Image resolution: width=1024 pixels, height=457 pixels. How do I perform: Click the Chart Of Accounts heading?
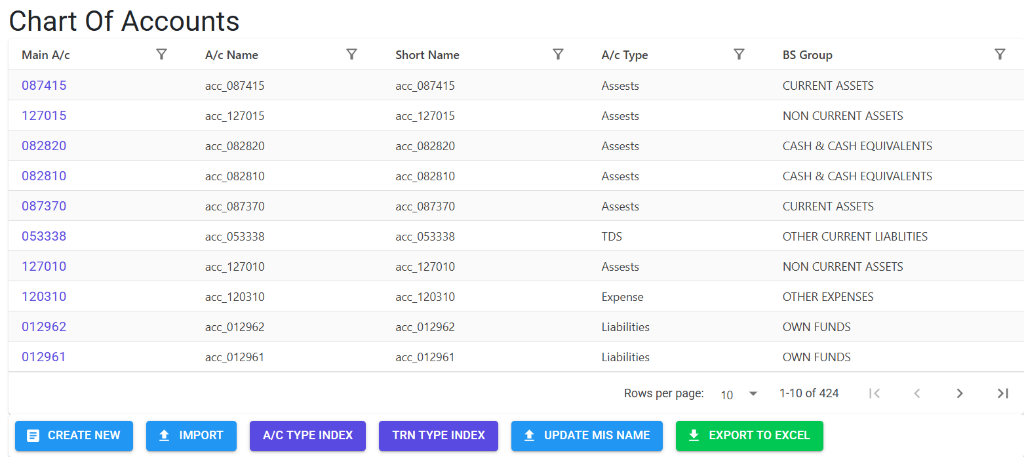(124, 22)
